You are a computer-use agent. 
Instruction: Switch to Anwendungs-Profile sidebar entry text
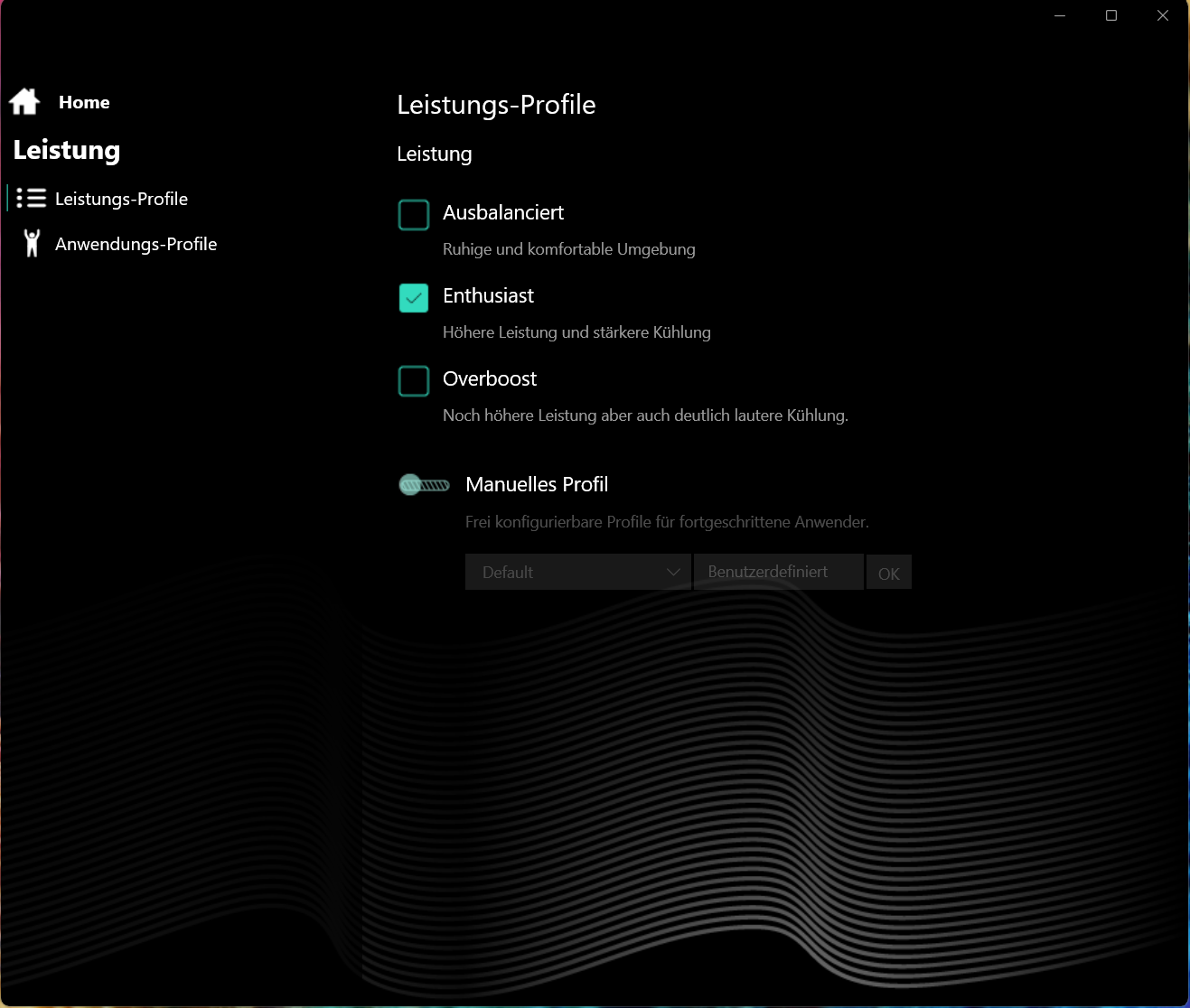click(x=136, y=244)
